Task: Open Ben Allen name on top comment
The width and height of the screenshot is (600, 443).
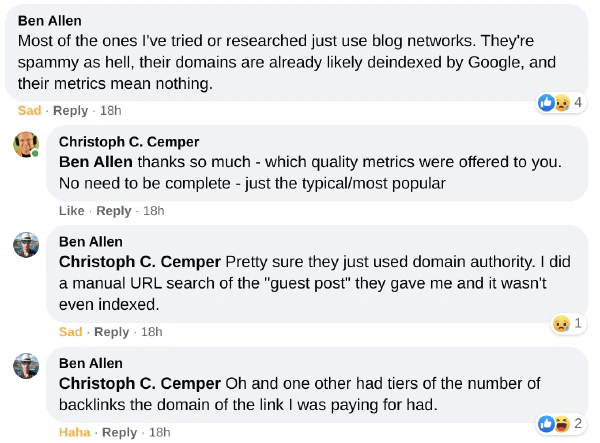Action: 50,21
